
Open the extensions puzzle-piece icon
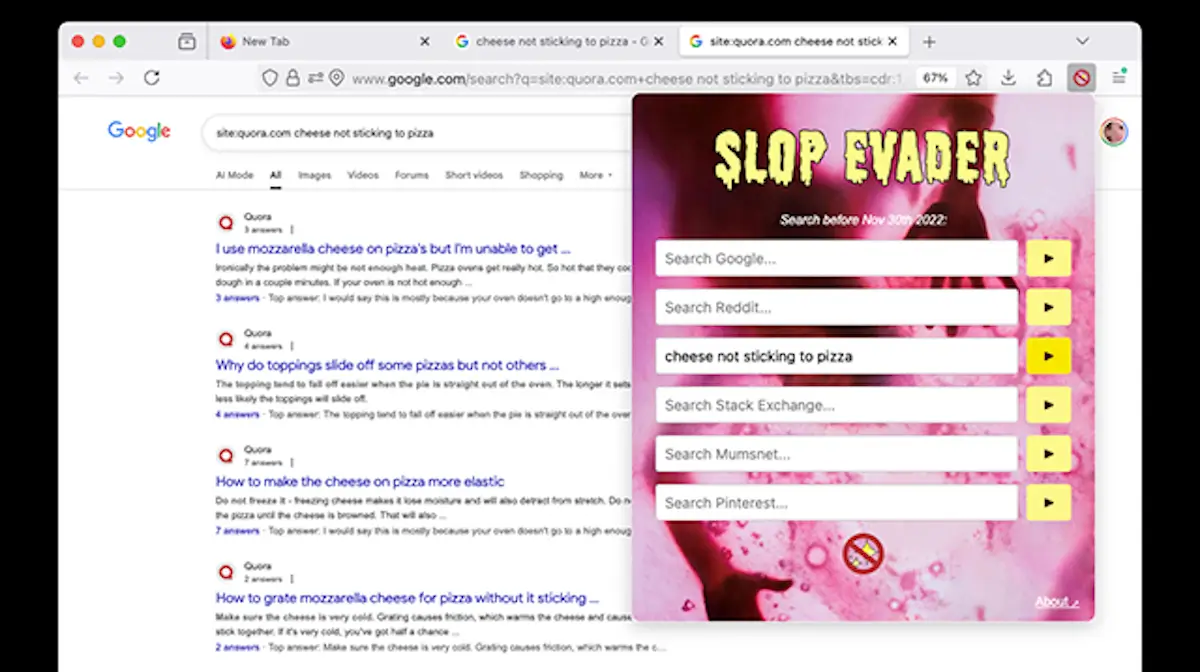pos(1044,78)
